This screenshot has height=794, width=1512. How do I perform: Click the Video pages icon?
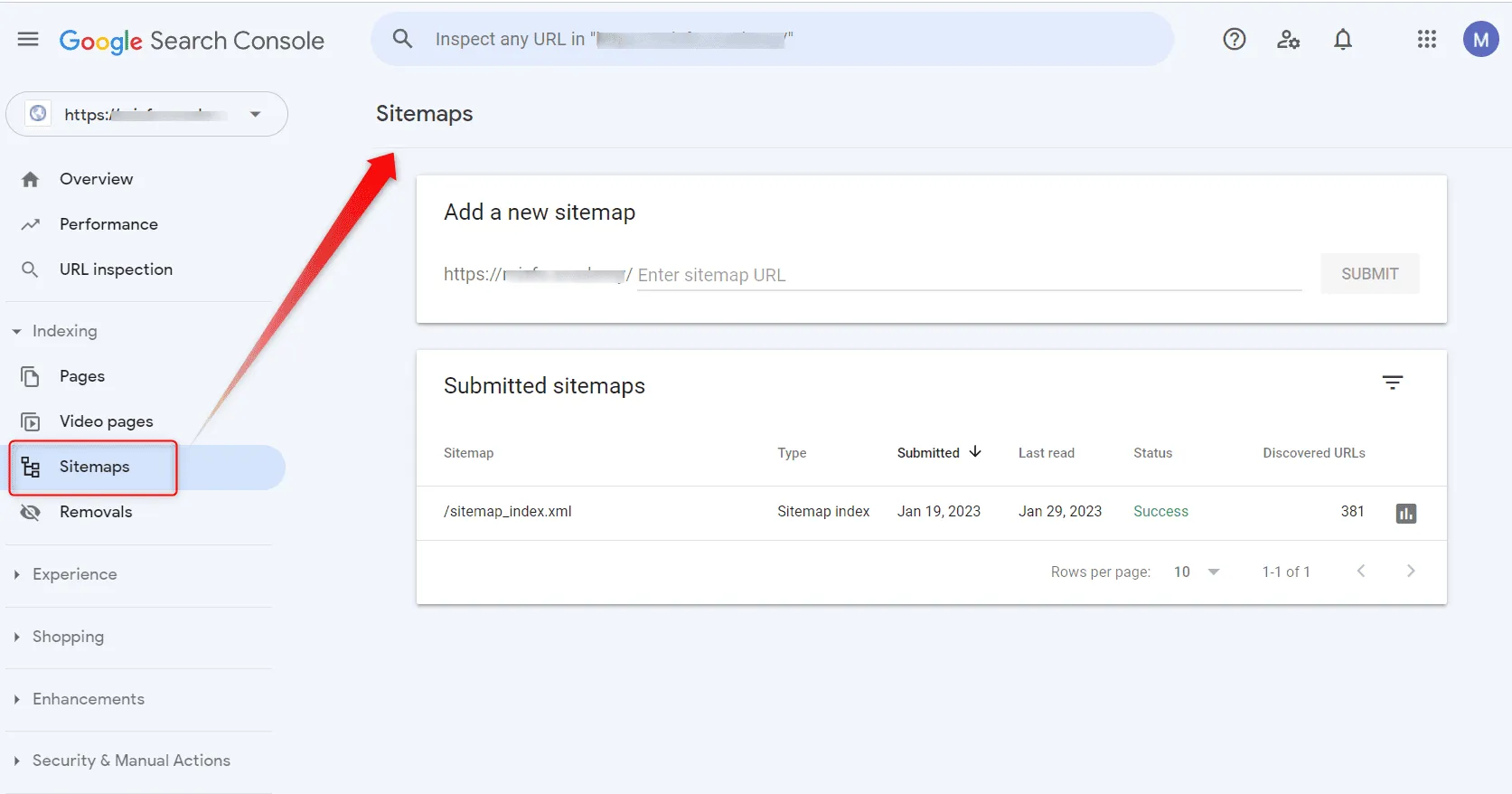pyautogui.click(x=31, y=421)
